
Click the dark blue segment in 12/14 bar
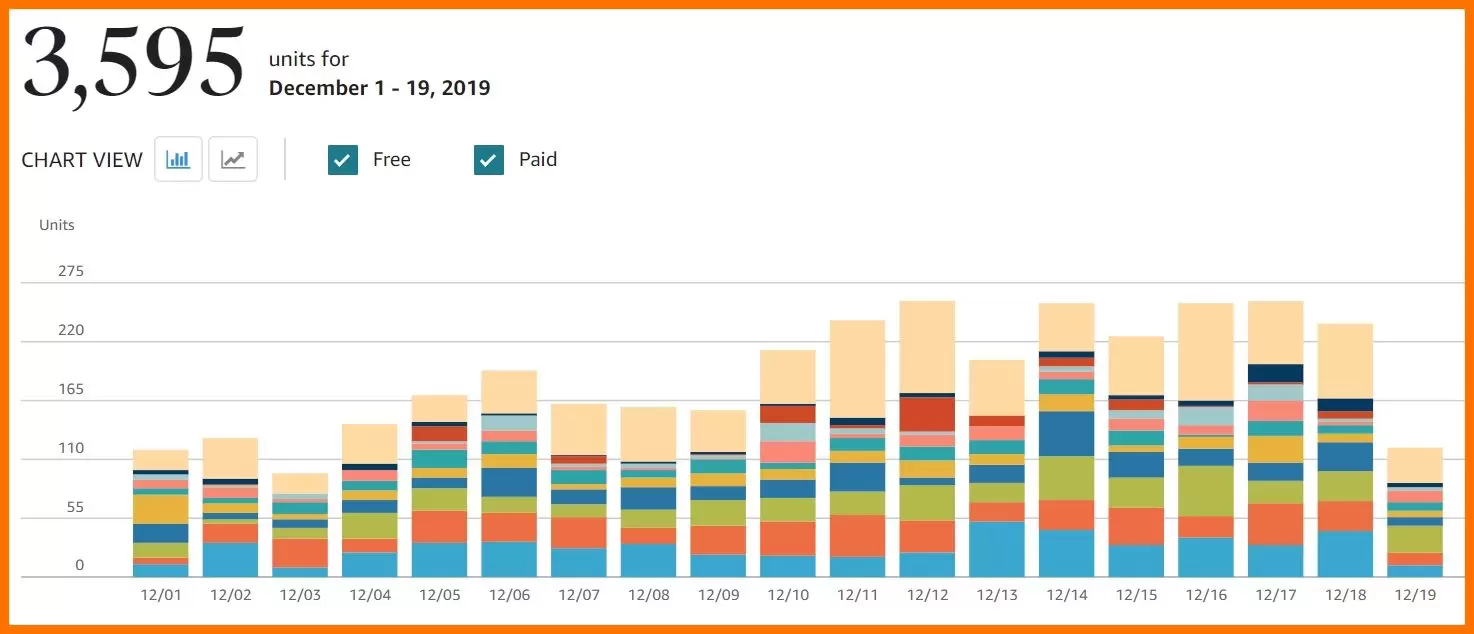[1066, 434]
